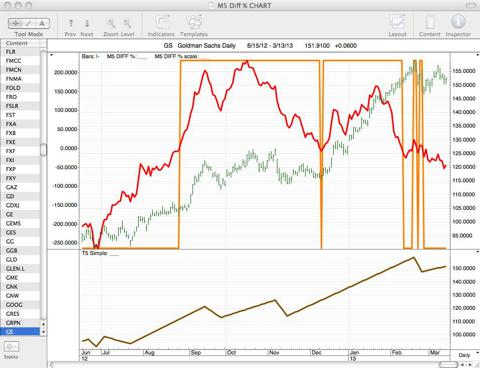Select FMCN in the symbol list
This screenshot has width=480, height=368.
20,70
